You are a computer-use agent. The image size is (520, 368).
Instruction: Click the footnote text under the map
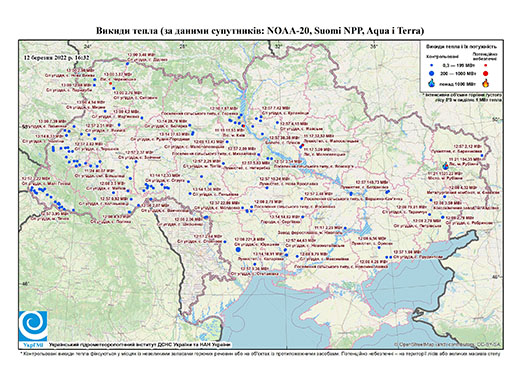pyautogui.click(x=260, y=353)
